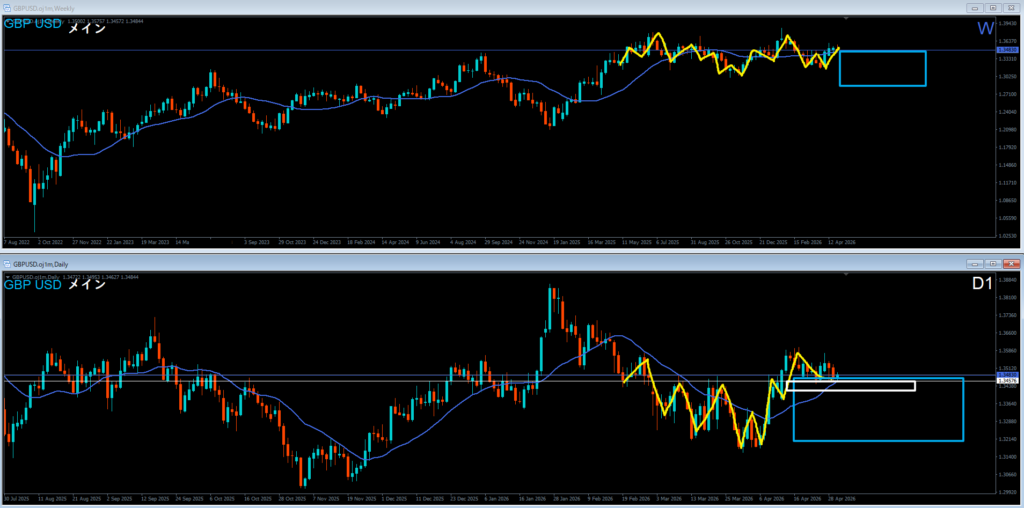Click the "W" timeframe label on Weekly chart
The height and width of the screenshot is (508, 1024).
[985, 28]
